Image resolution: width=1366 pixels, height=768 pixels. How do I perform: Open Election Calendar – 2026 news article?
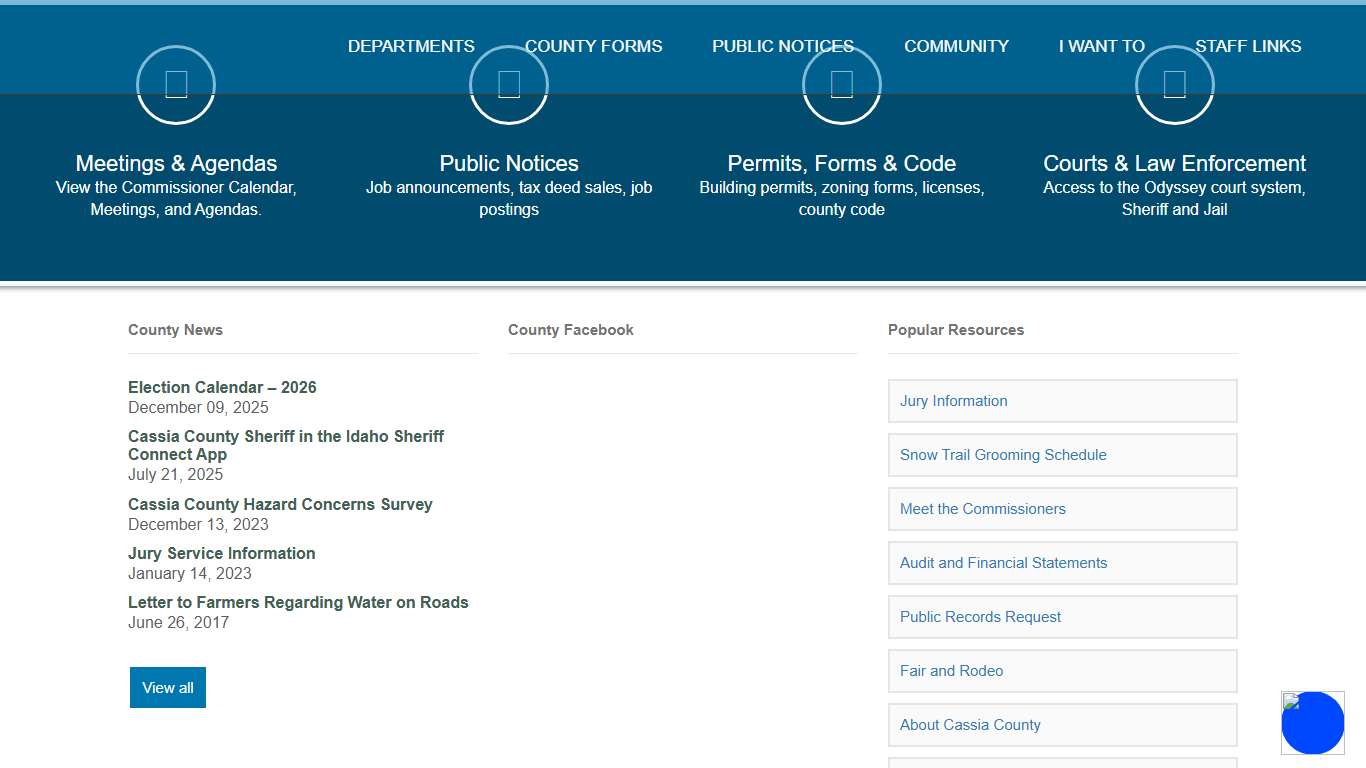click(x=222, y=387)
